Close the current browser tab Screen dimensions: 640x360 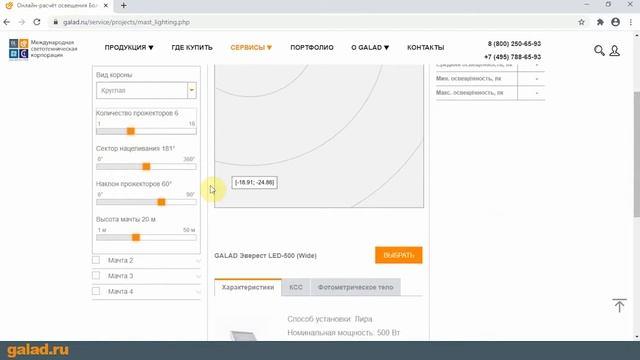coord(106,6)
